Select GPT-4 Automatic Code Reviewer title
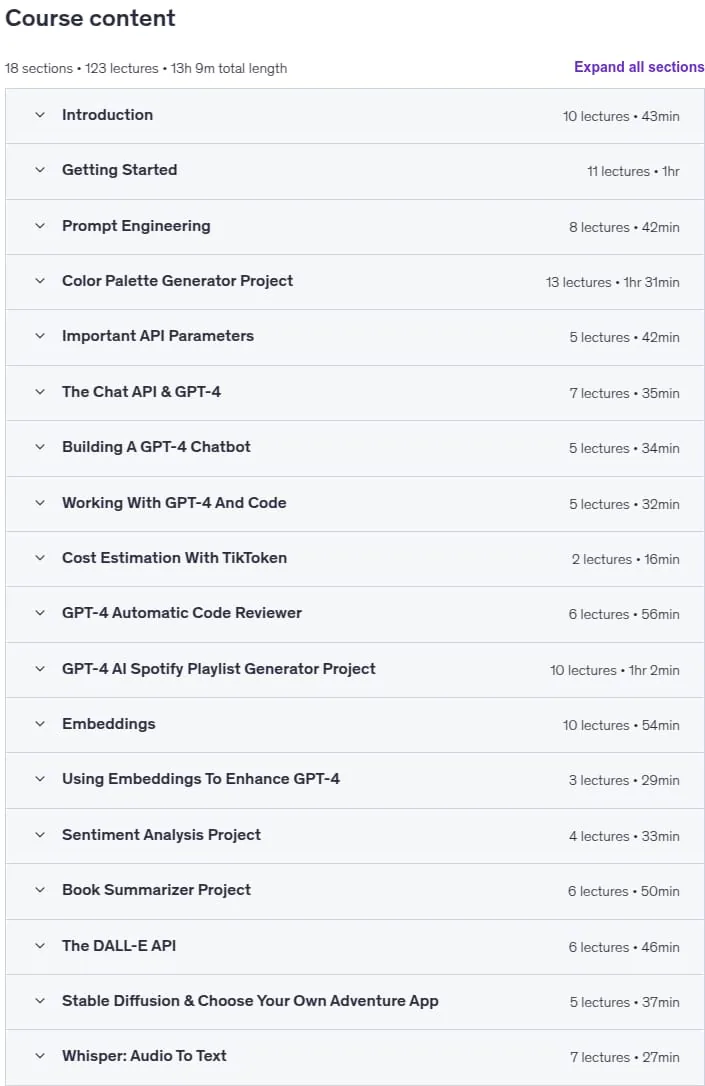Viewport: 705px width, 1086px height. [182, 613]
